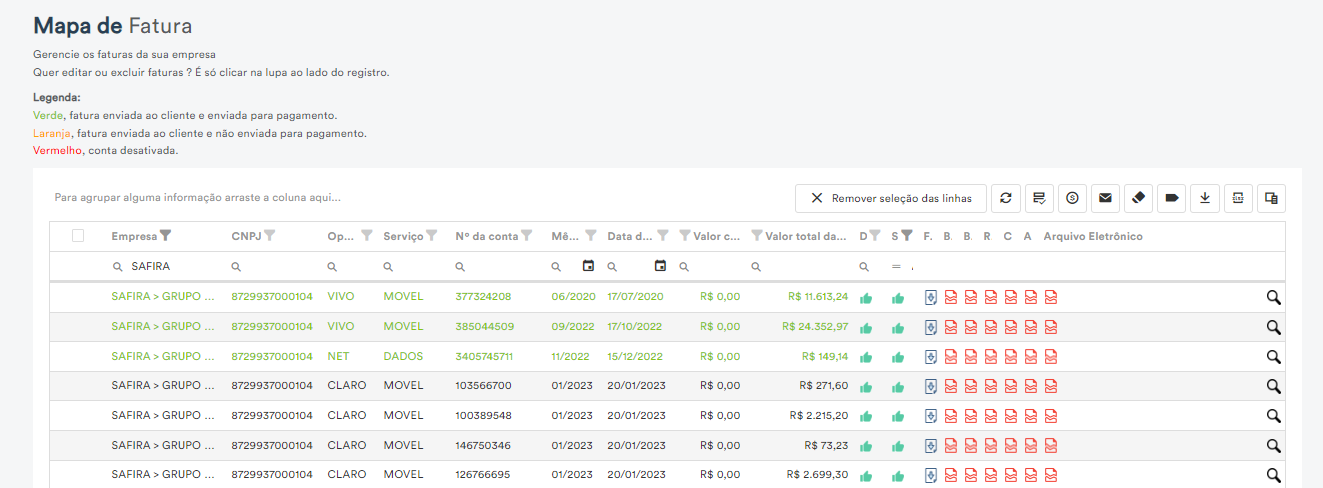
Task: Sort by Nº da conta header
Action: click(487, 237)
